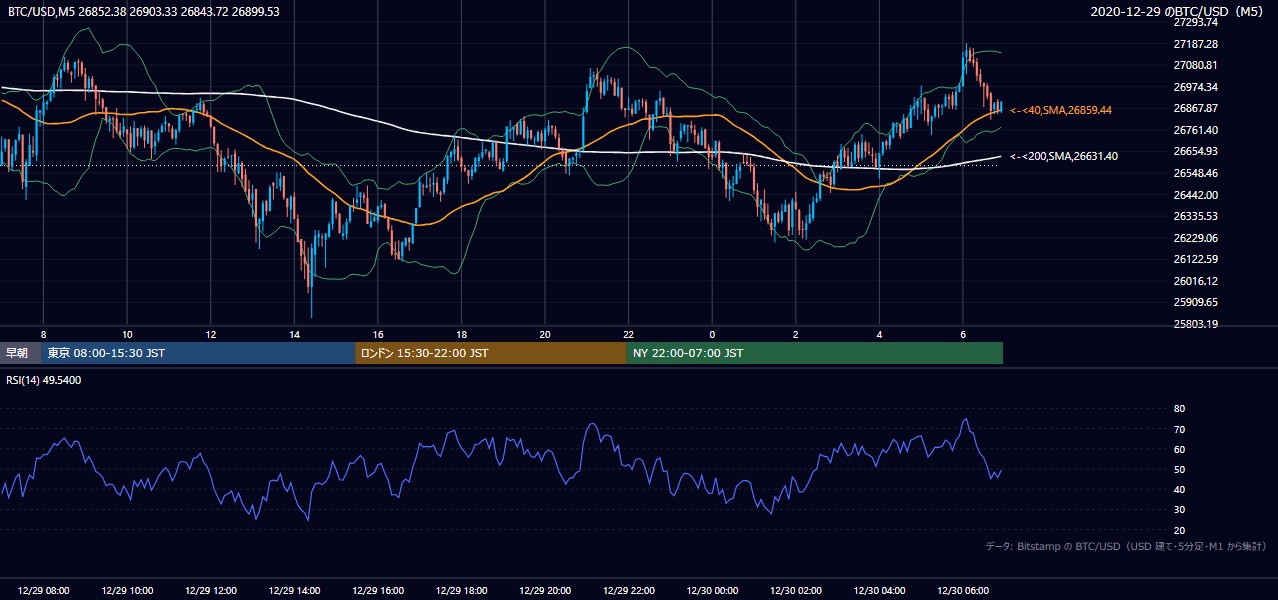1278x600 pixels.
Task: Click price axis label 27187.28
Action: point(1195,44)
